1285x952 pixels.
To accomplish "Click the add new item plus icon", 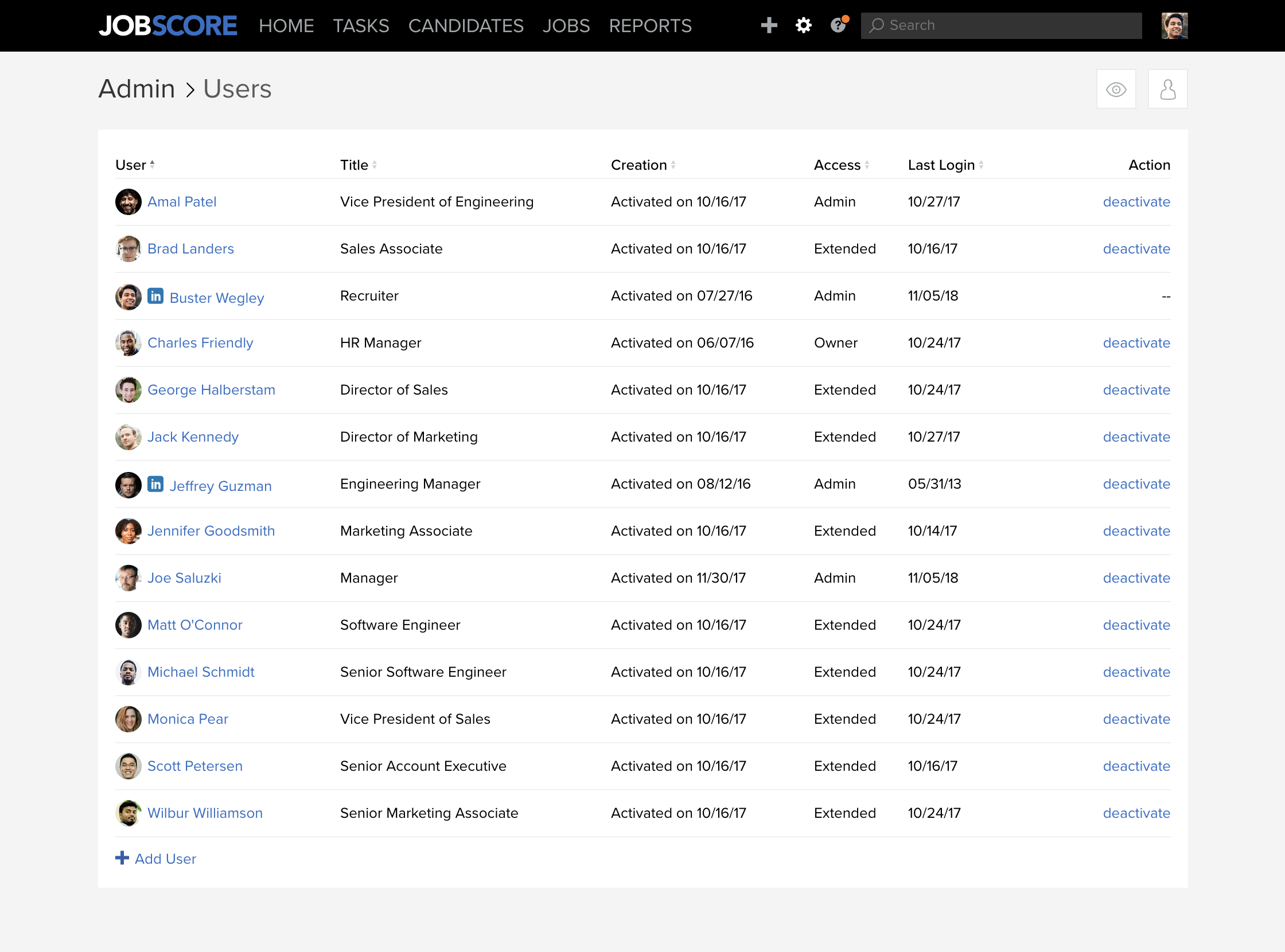I will (770, 25).
